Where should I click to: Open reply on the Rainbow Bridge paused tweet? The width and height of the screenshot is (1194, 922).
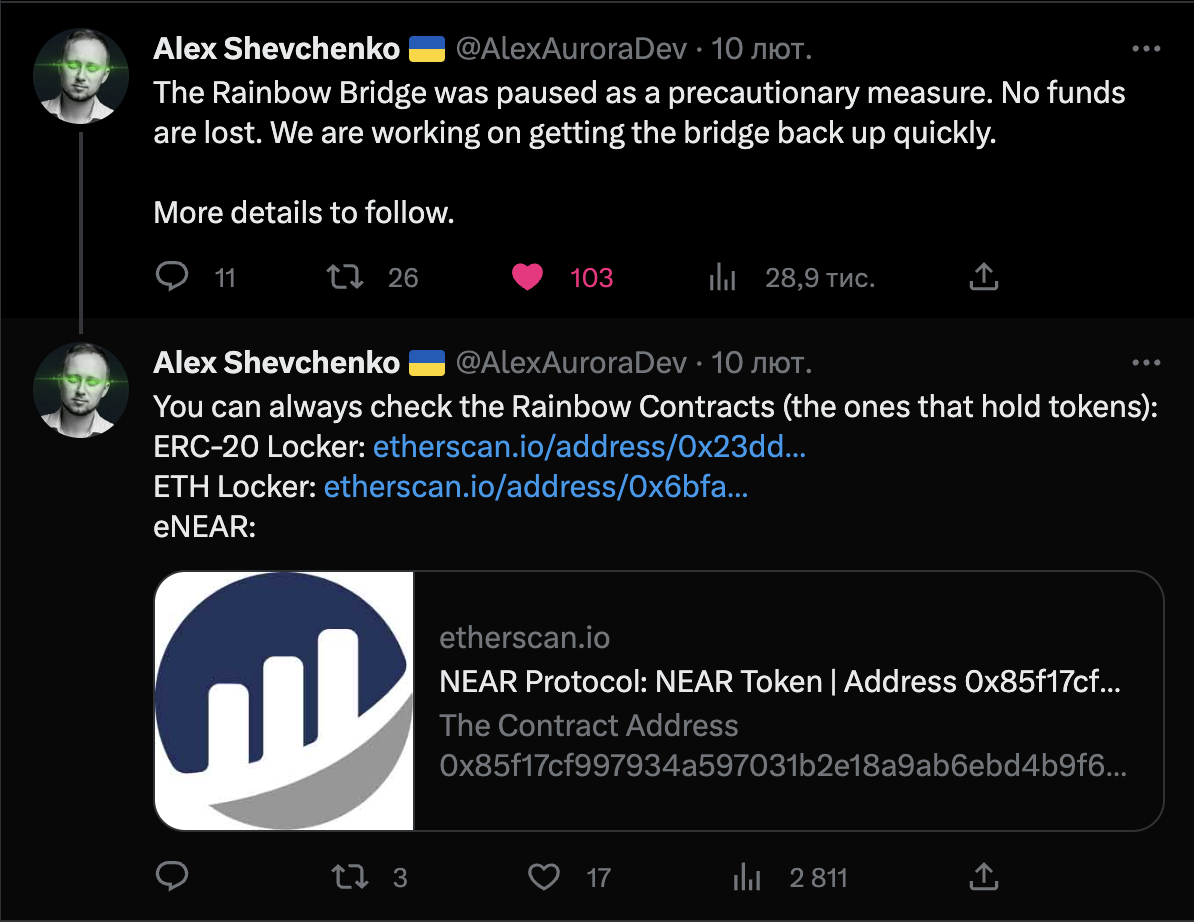coord(172,276)
